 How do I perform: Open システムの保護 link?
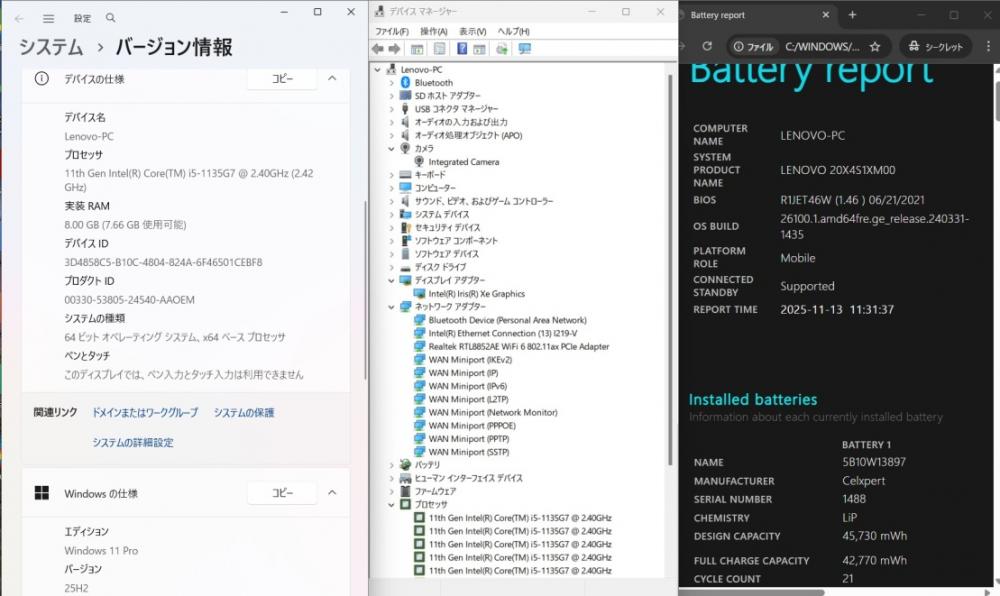[244, 412]
